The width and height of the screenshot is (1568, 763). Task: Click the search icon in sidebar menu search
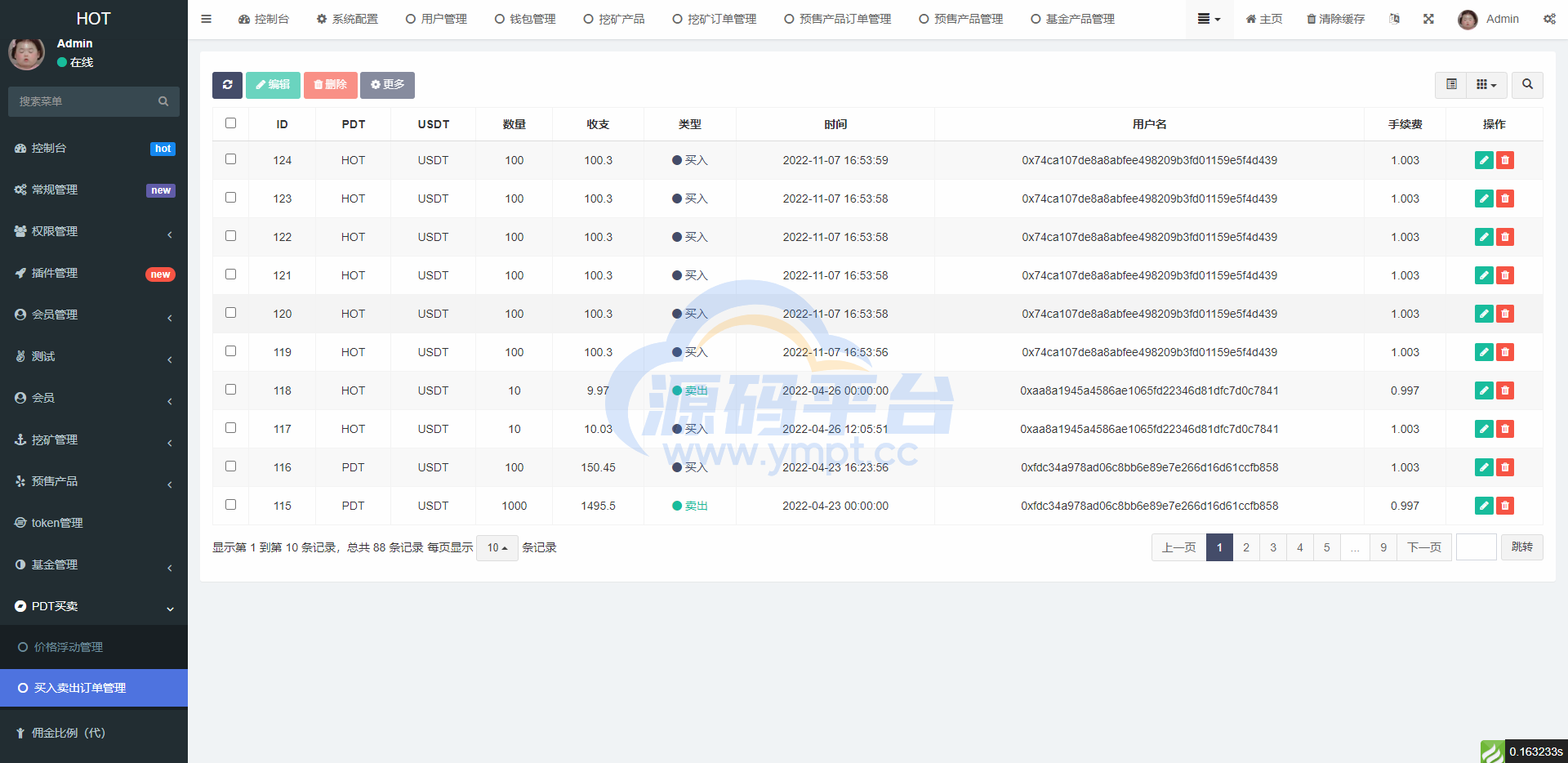pos(163,101)
